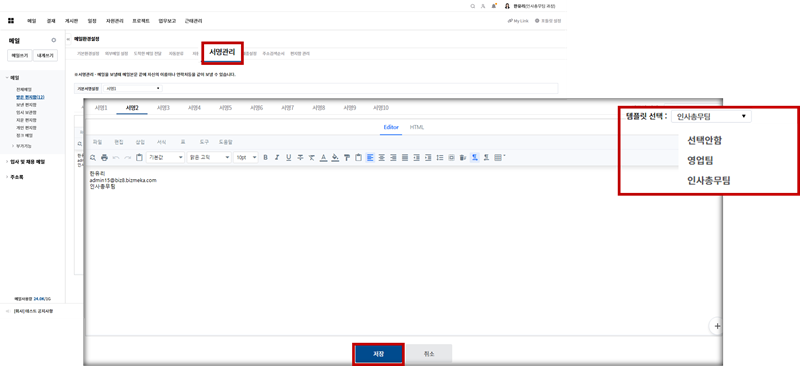Click inside the signature editor text area

tap(403, 250)
